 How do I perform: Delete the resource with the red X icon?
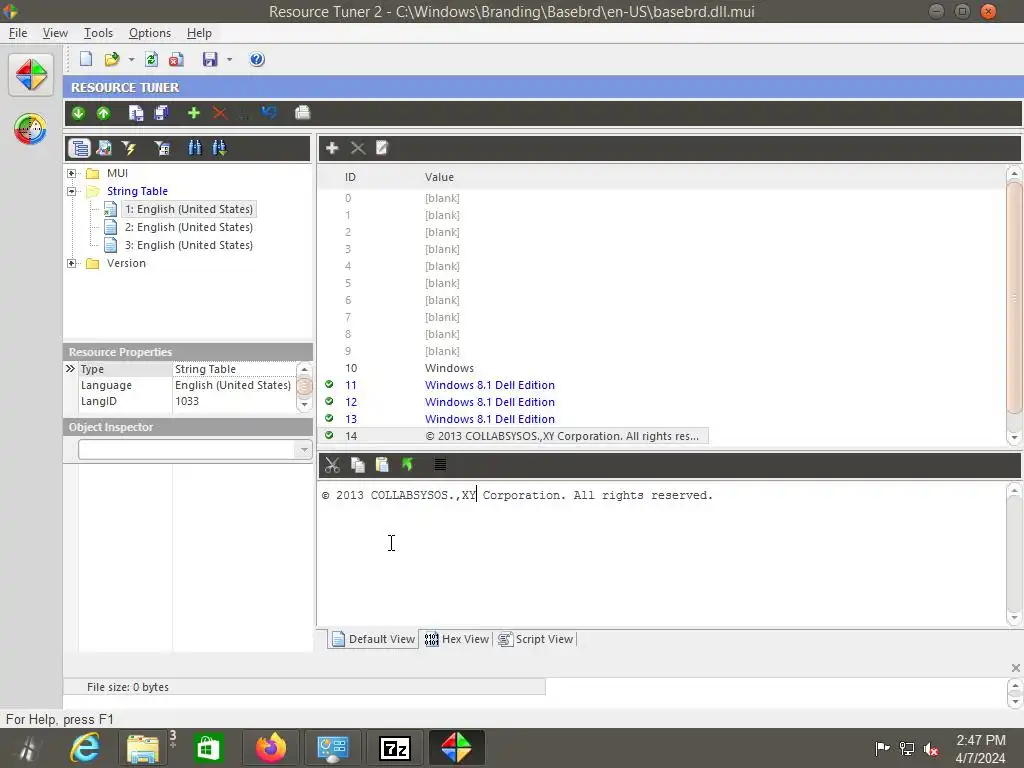point(219,113)
